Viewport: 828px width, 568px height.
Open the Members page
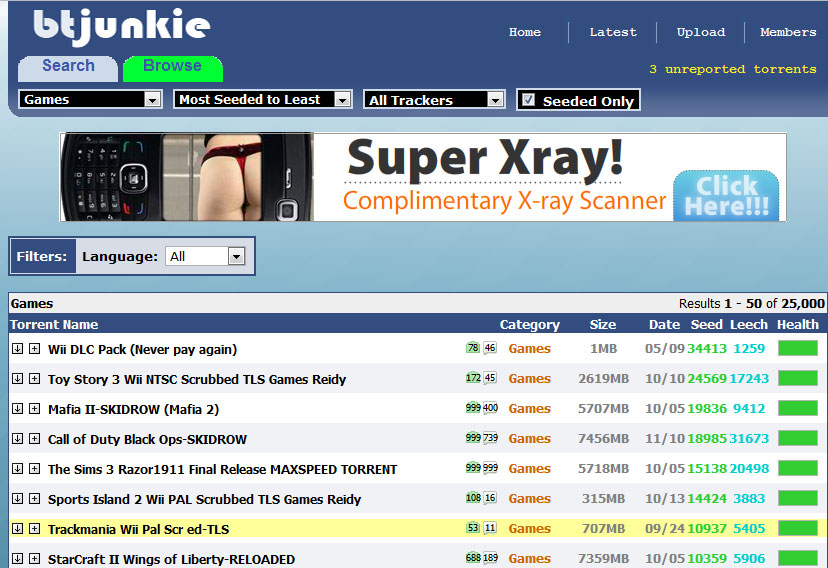click(788, 32)
